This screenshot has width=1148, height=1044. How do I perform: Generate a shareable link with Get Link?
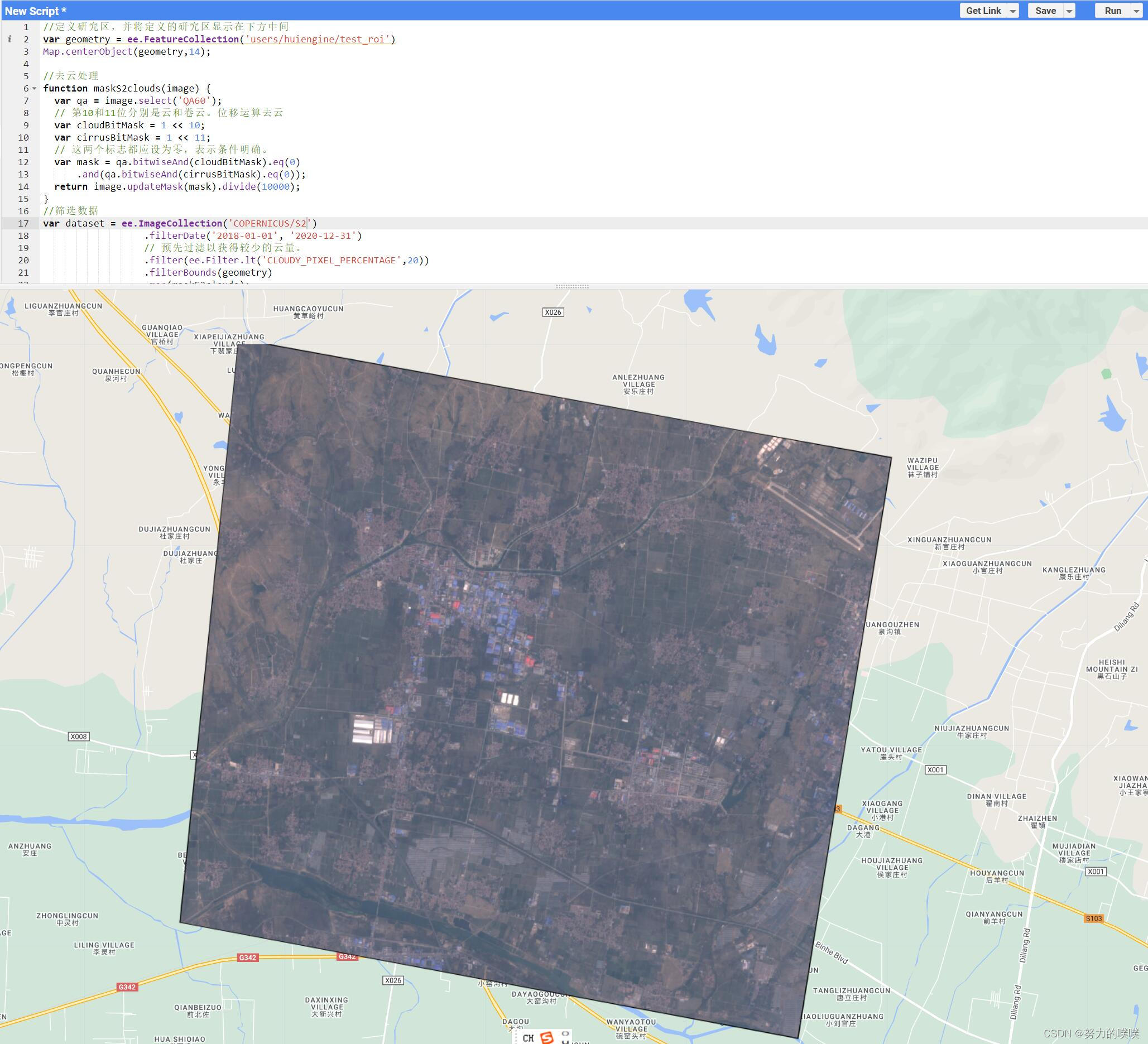point(983,10)
